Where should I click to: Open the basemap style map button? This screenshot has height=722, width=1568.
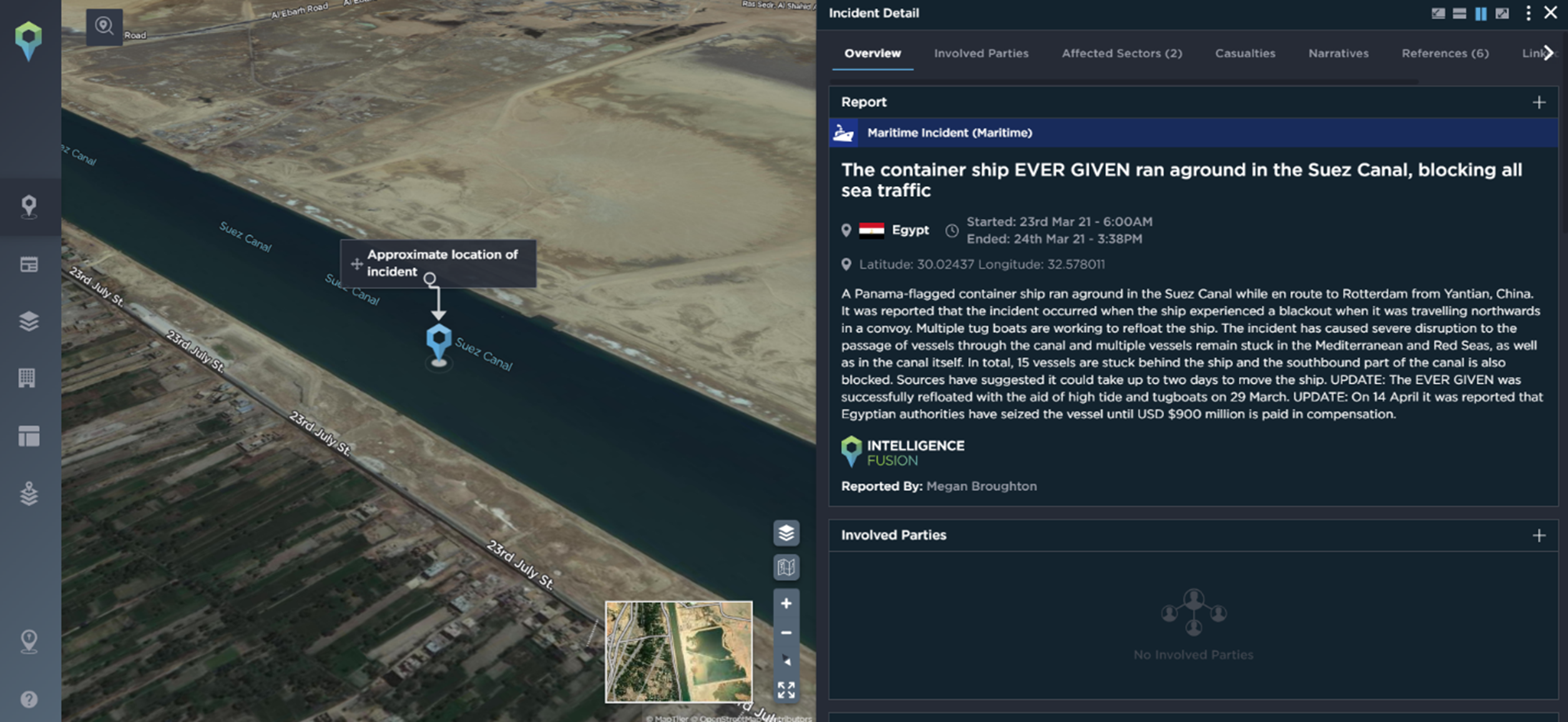point(786,567)
